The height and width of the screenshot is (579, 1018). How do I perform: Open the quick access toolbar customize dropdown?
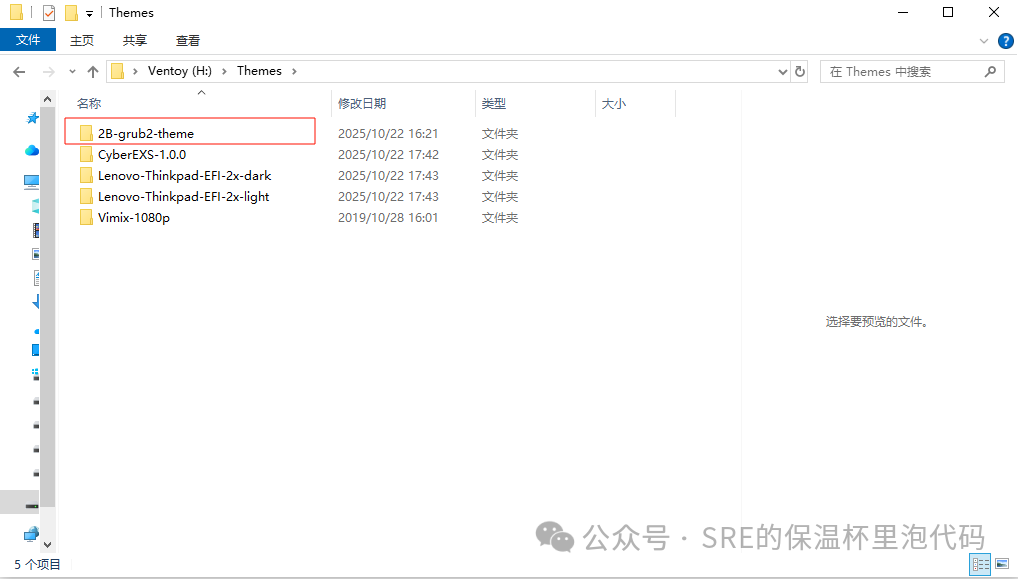point(88,12)
